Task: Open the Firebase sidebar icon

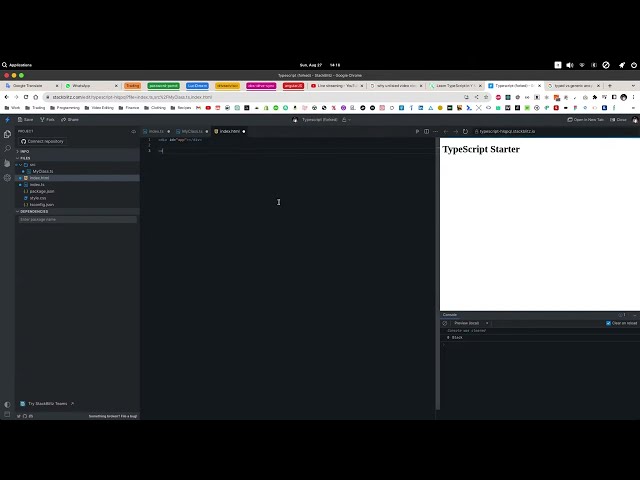Action: 7,163
